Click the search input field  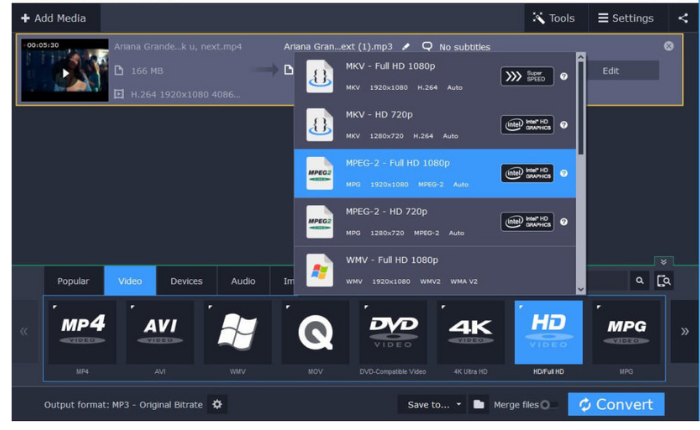(606, 280)
